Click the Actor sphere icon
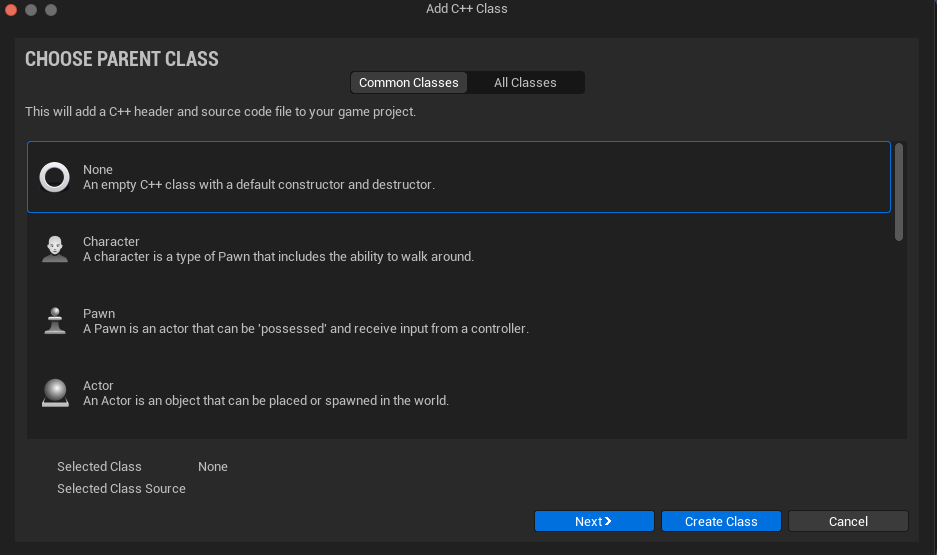 tap(55, 393)
